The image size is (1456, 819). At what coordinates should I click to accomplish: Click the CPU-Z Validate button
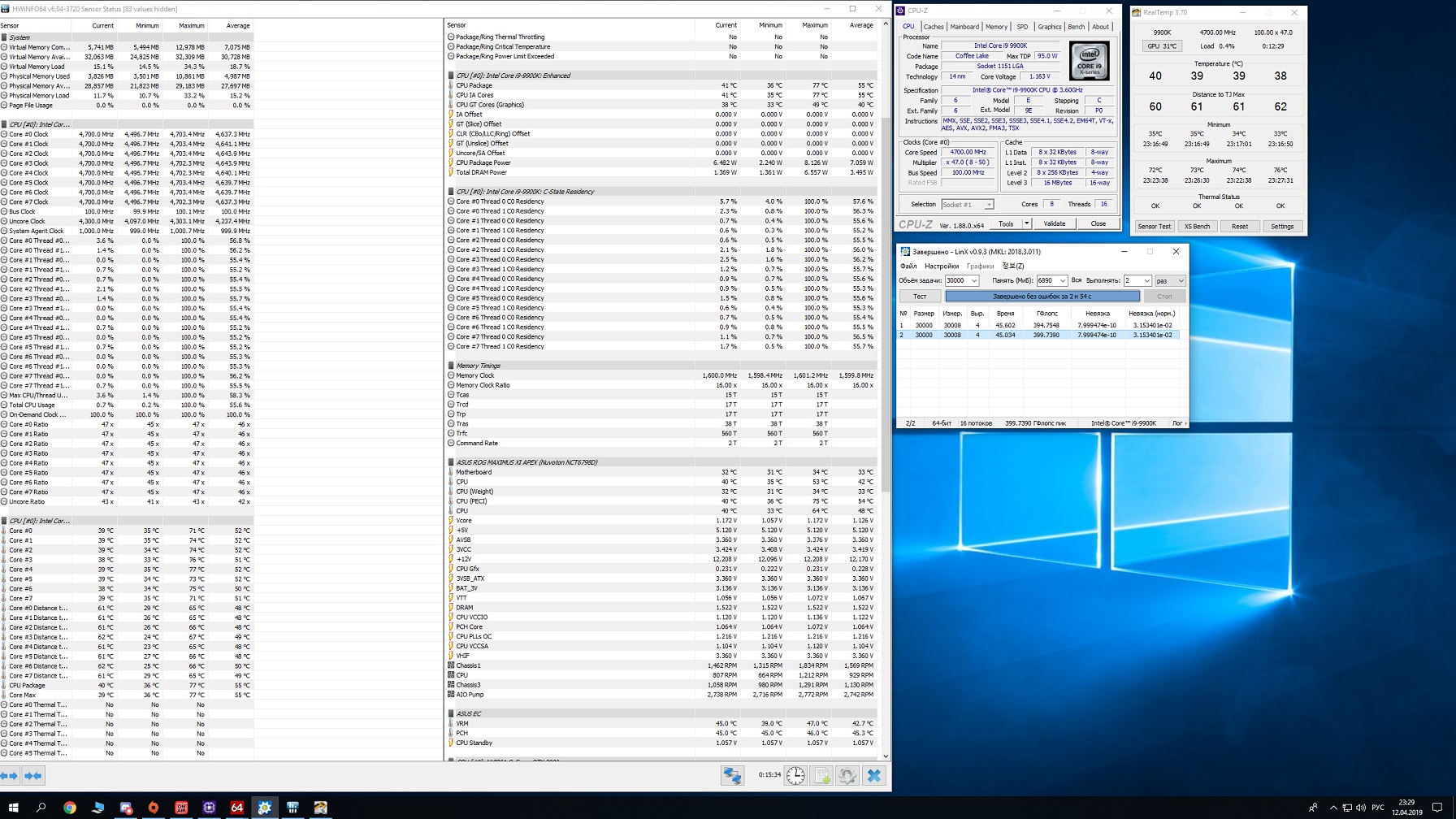coord(1055,224)
